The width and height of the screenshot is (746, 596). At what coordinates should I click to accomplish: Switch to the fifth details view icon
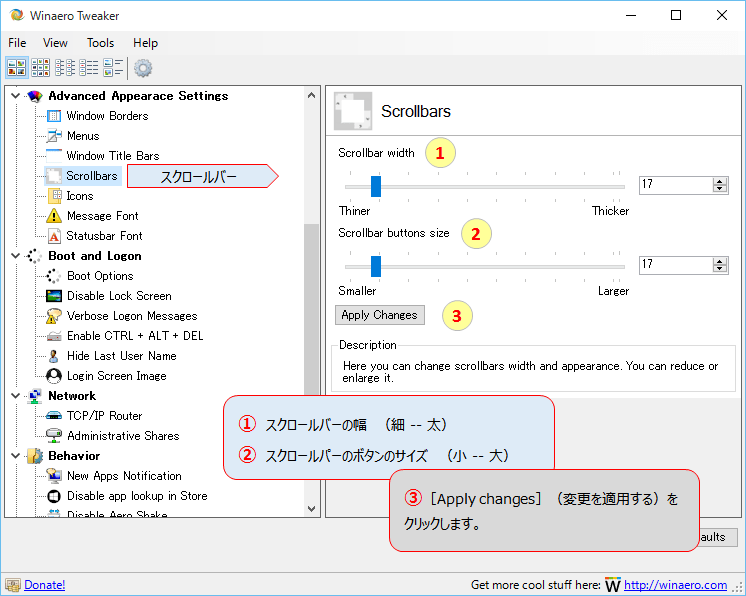(x=113, y=68)
